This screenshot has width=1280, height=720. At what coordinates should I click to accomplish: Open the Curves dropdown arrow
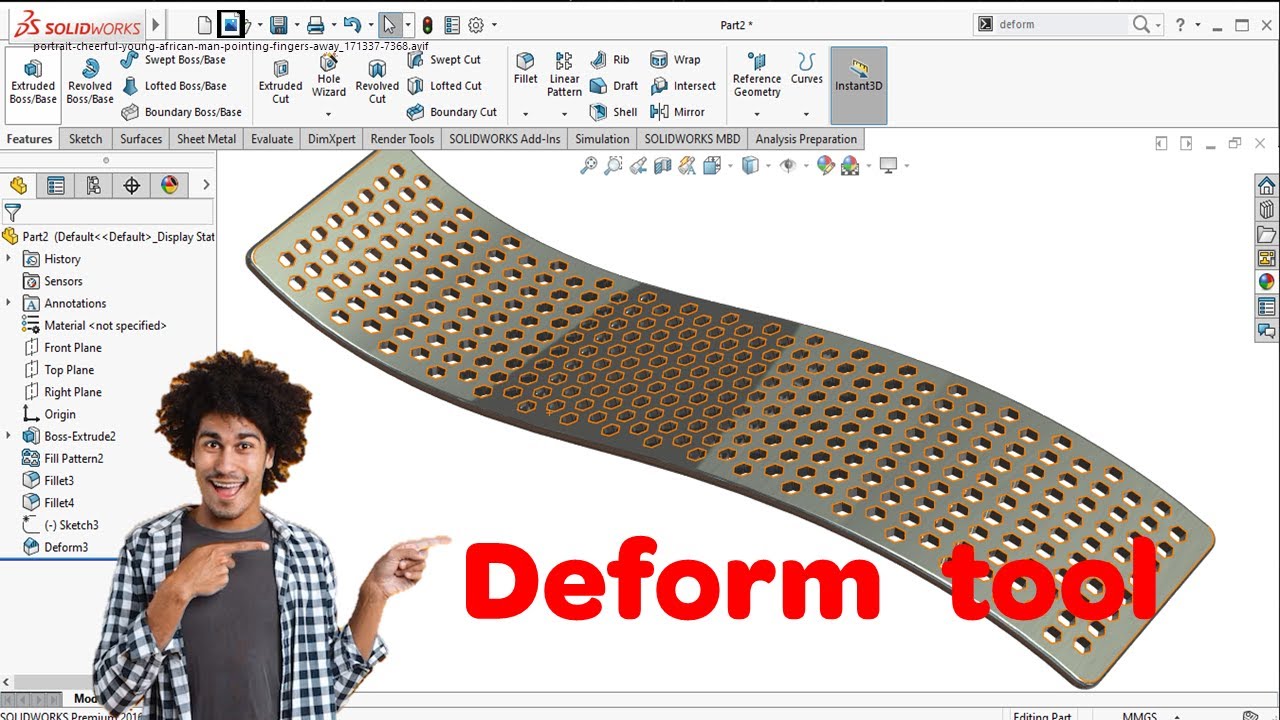pos(807,114)
